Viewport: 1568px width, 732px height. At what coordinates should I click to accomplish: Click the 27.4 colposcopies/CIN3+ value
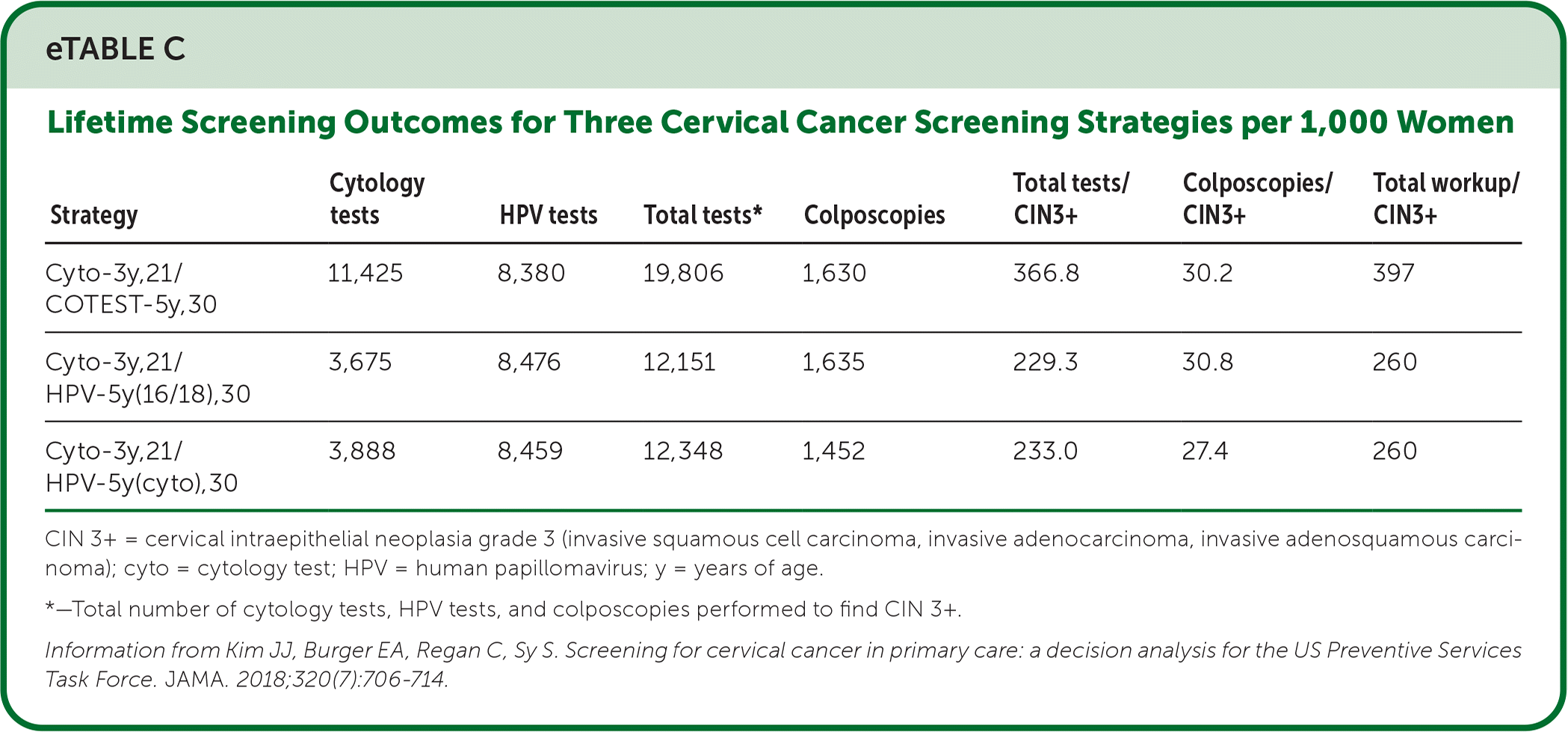coord(1205,451)
